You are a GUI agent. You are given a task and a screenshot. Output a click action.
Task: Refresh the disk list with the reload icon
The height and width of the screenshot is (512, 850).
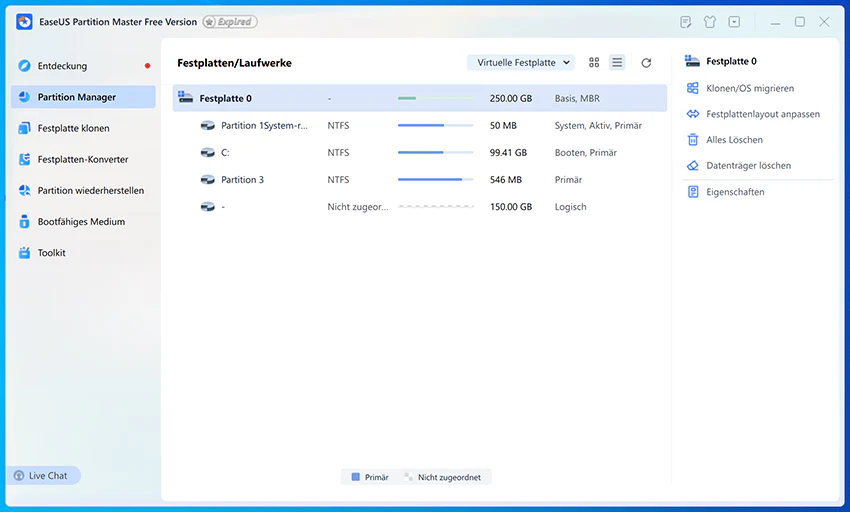pyautogui.click(x=646, y=63)
